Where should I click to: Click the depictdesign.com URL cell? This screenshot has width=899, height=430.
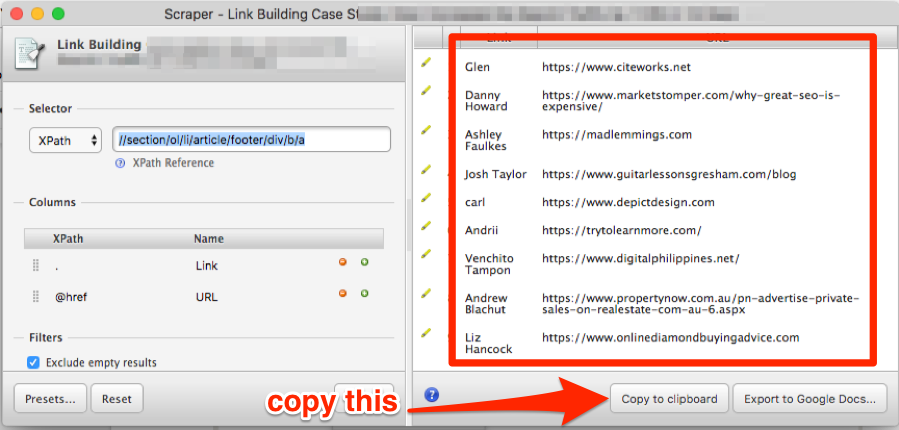tap(628, 202)
